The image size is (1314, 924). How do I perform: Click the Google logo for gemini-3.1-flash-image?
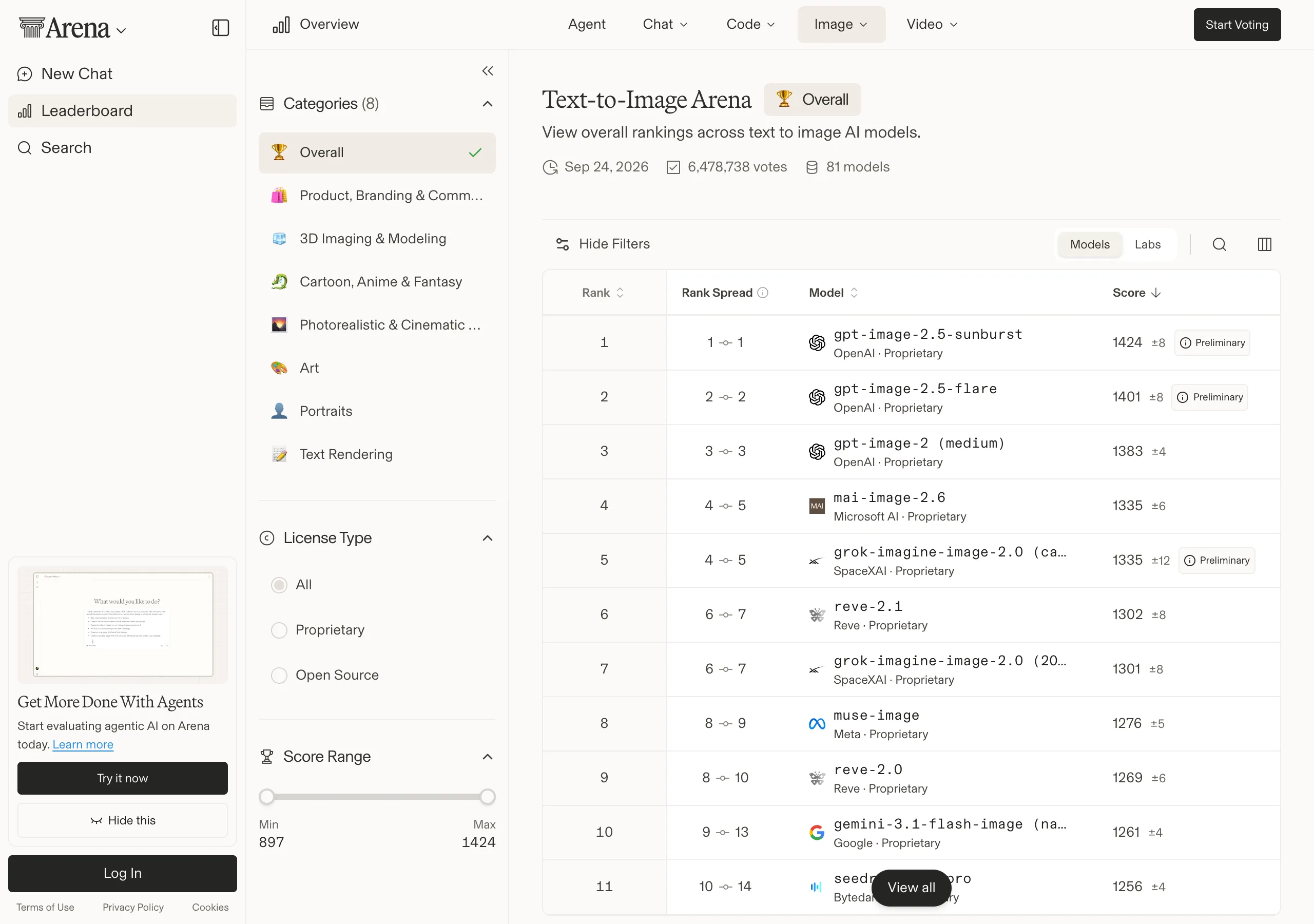[x=817, y=833]
